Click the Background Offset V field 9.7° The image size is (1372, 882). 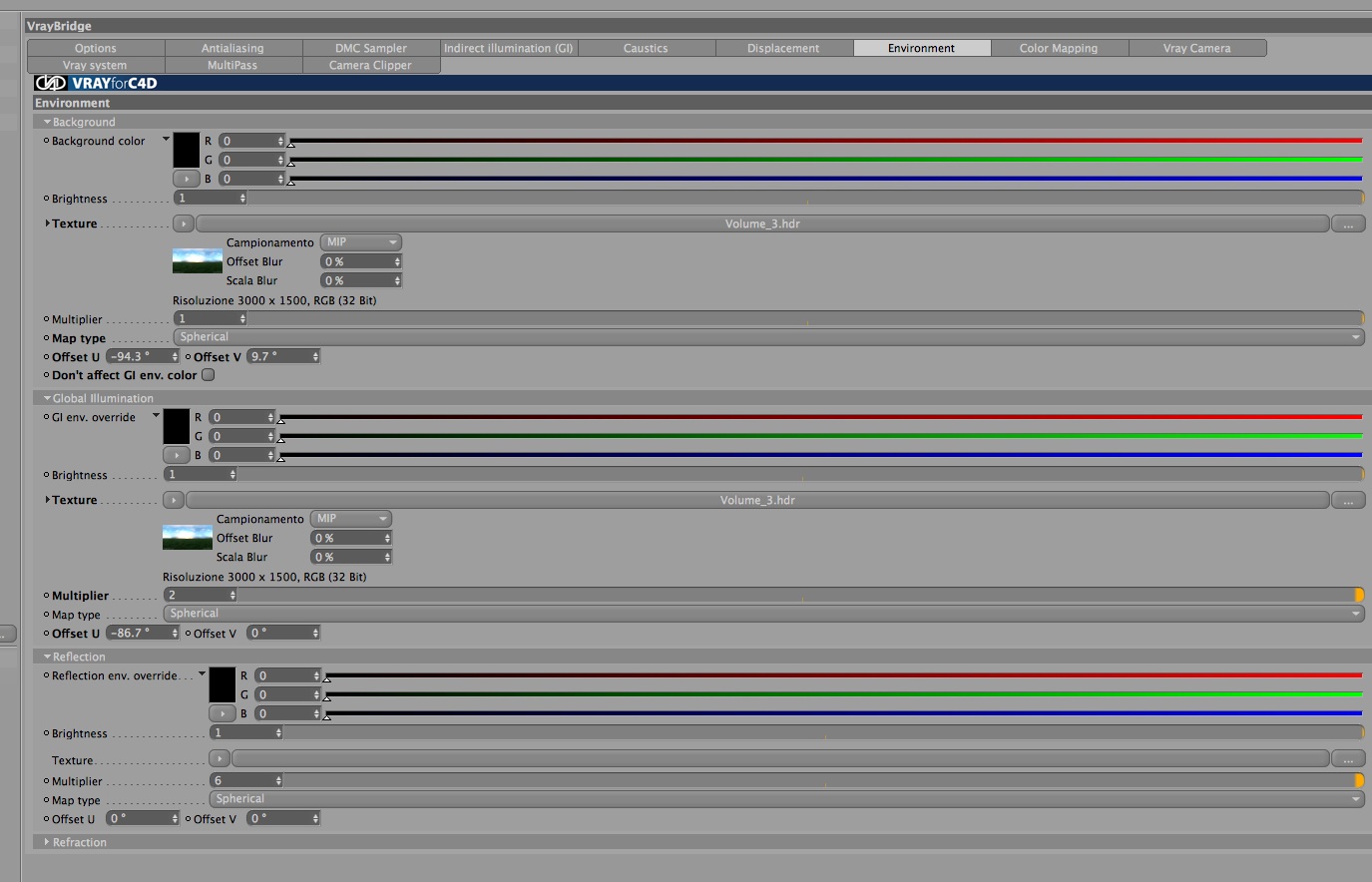[x=284, y=356]
